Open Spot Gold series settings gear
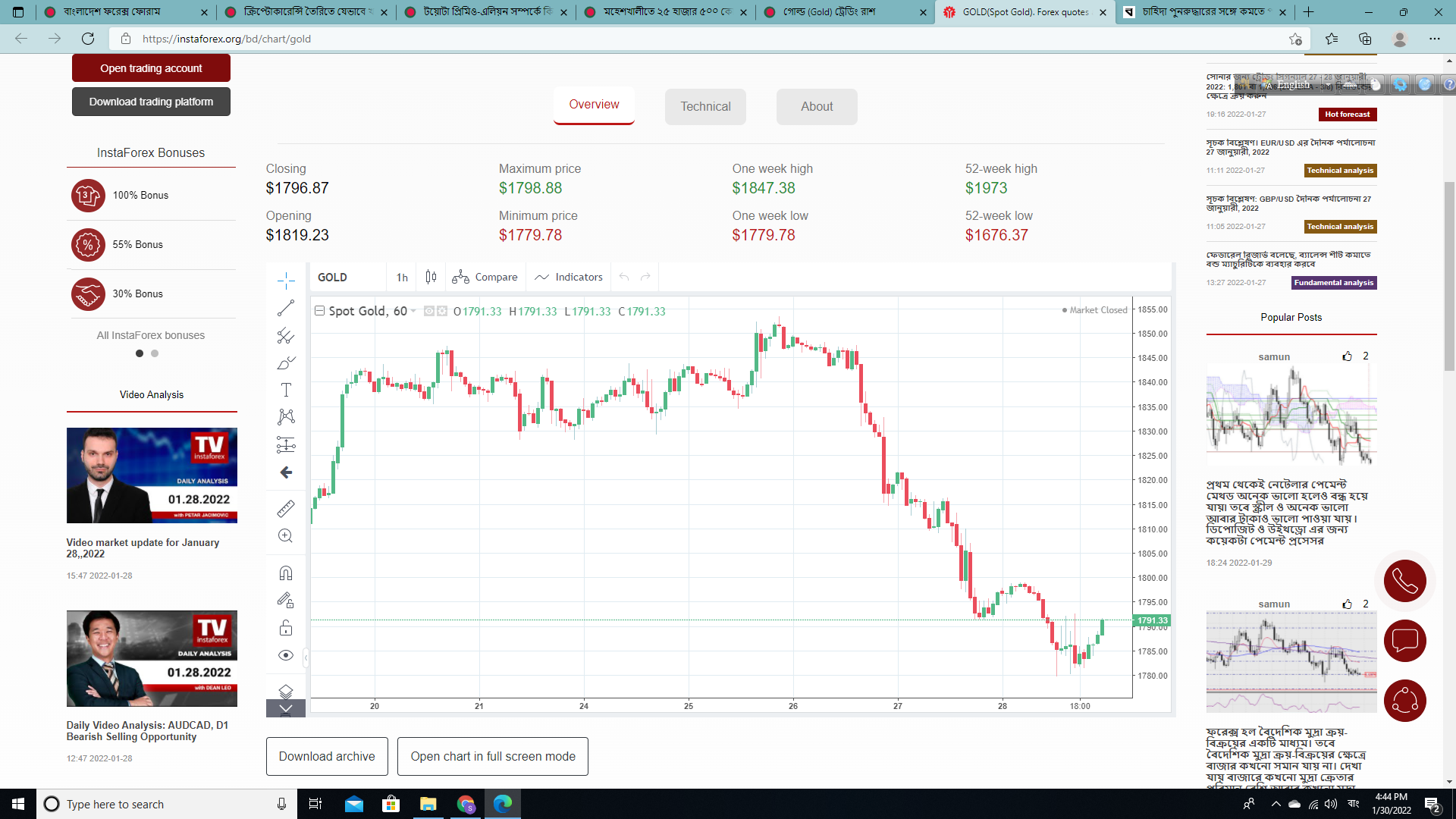1456x819 pixels. click(441, 311)
